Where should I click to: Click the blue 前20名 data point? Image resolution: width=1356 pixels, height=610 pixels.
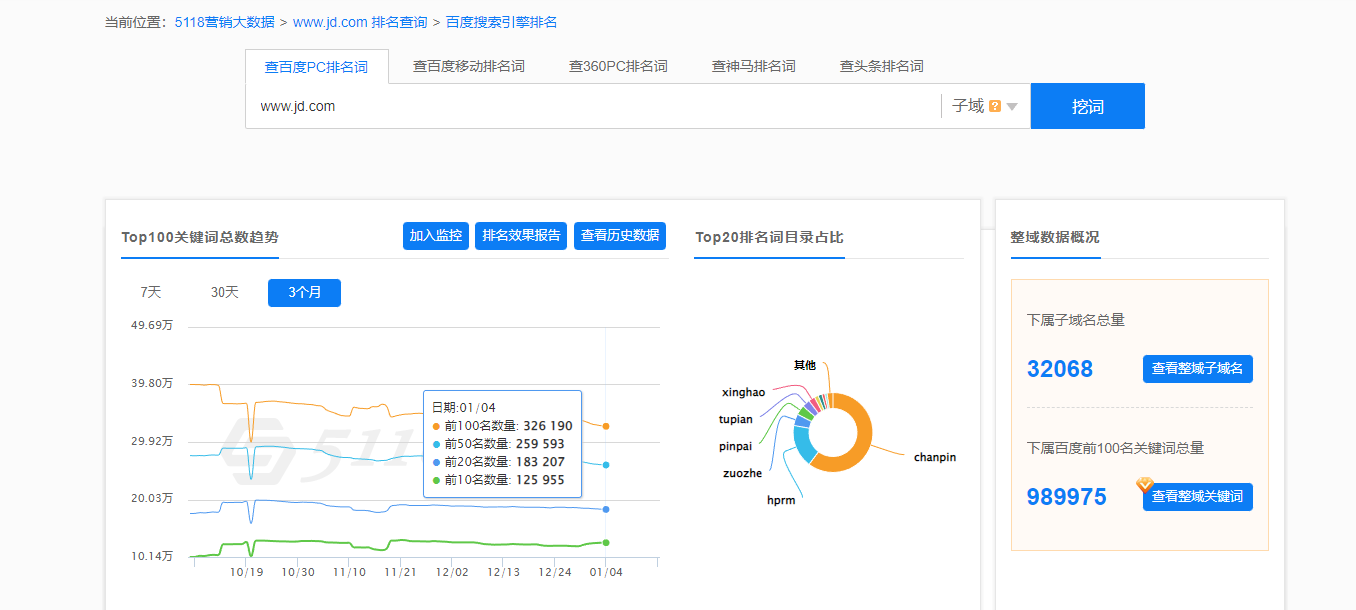click(606, 510)
